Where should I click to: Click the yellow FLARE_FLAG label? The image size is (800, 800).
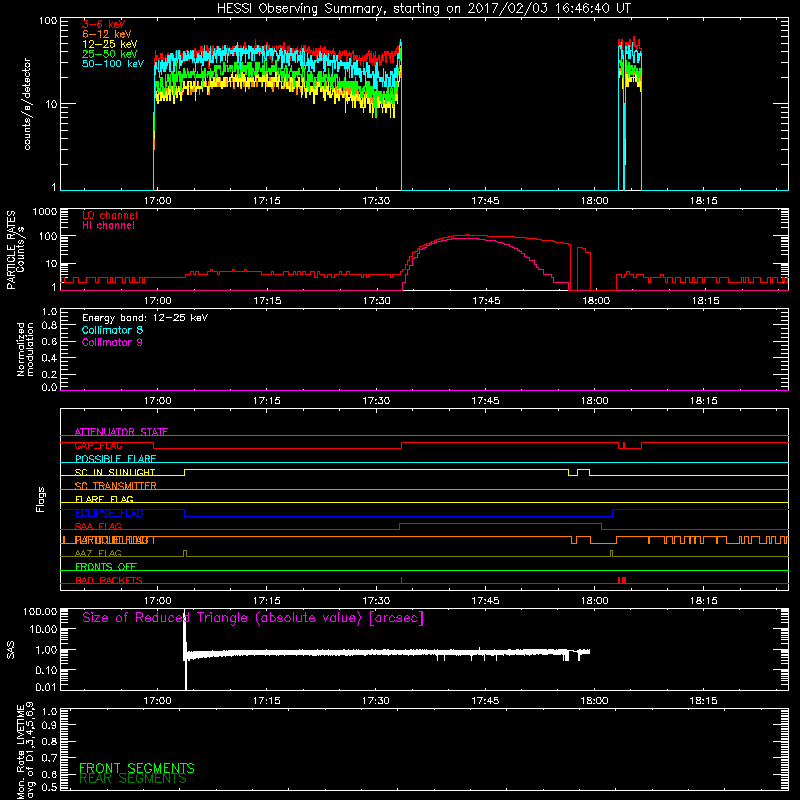coord(104,499)
